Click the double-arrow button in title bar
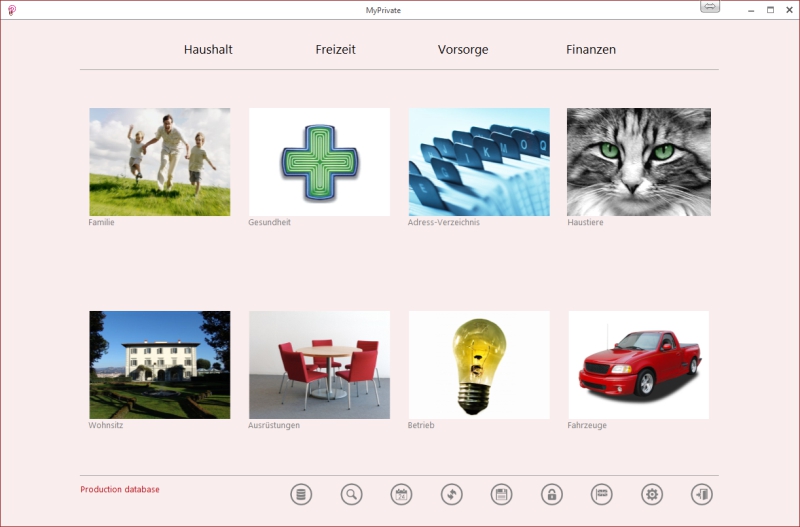800x527 pixels. (x=710, y=8)
